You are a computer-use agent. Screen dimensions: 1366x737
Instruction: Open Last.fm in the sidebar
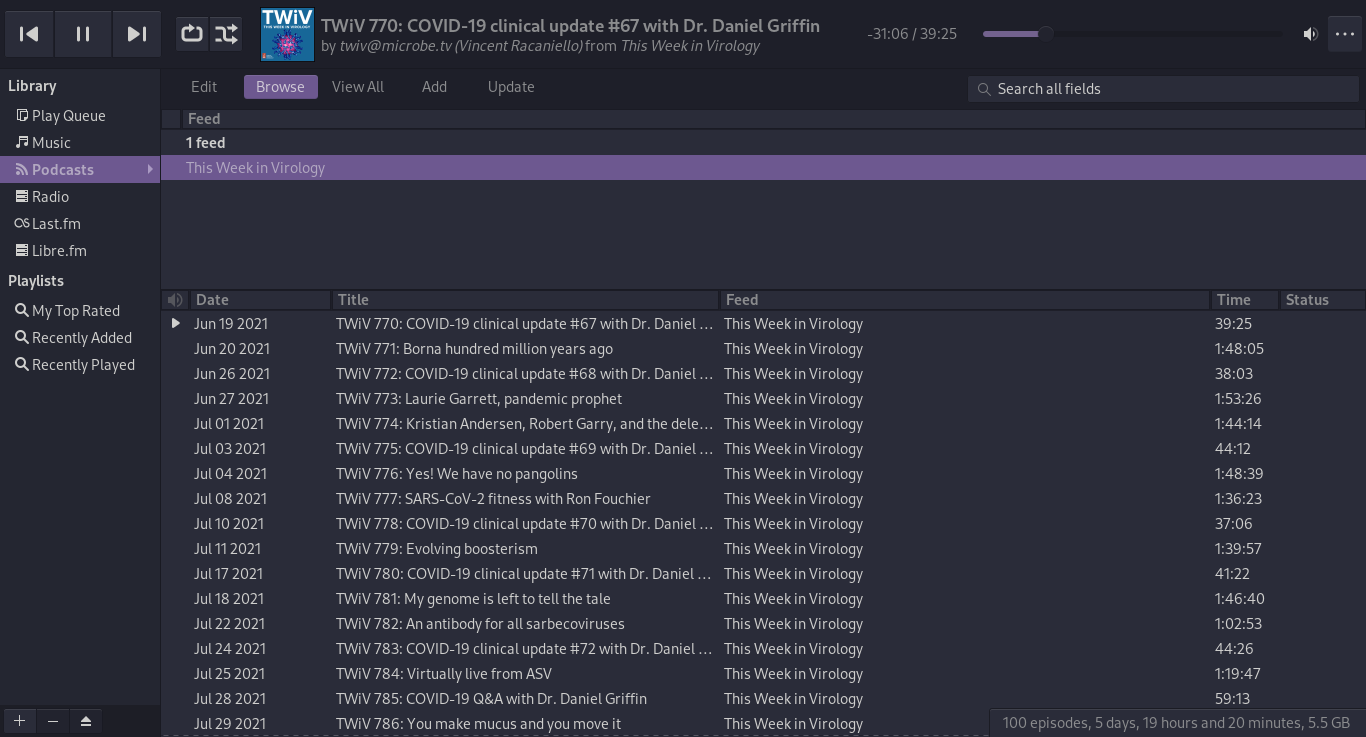click(x=56, y=224)
